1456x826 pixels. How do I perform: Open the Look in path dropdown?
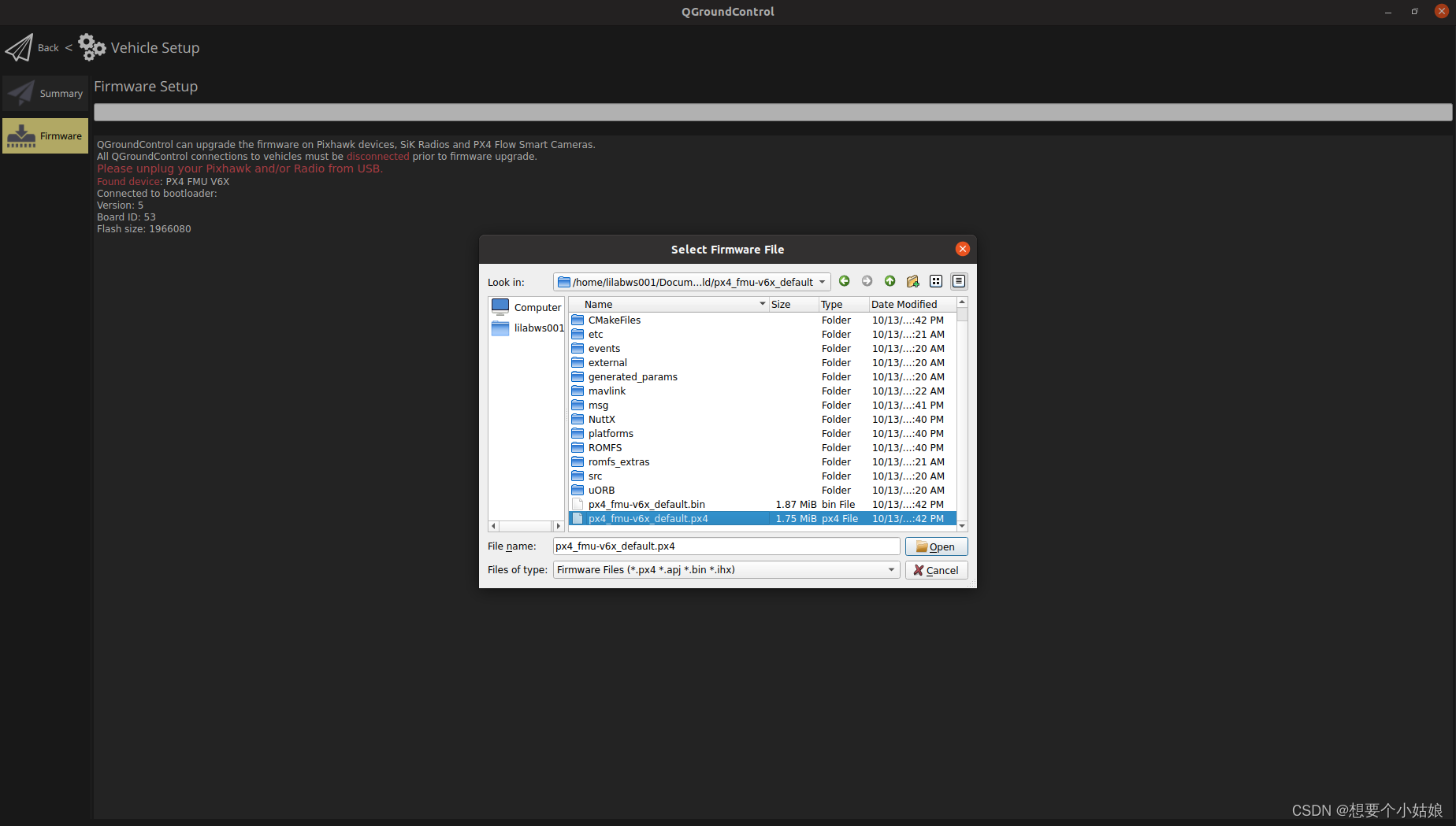click(x=823, y=281)
